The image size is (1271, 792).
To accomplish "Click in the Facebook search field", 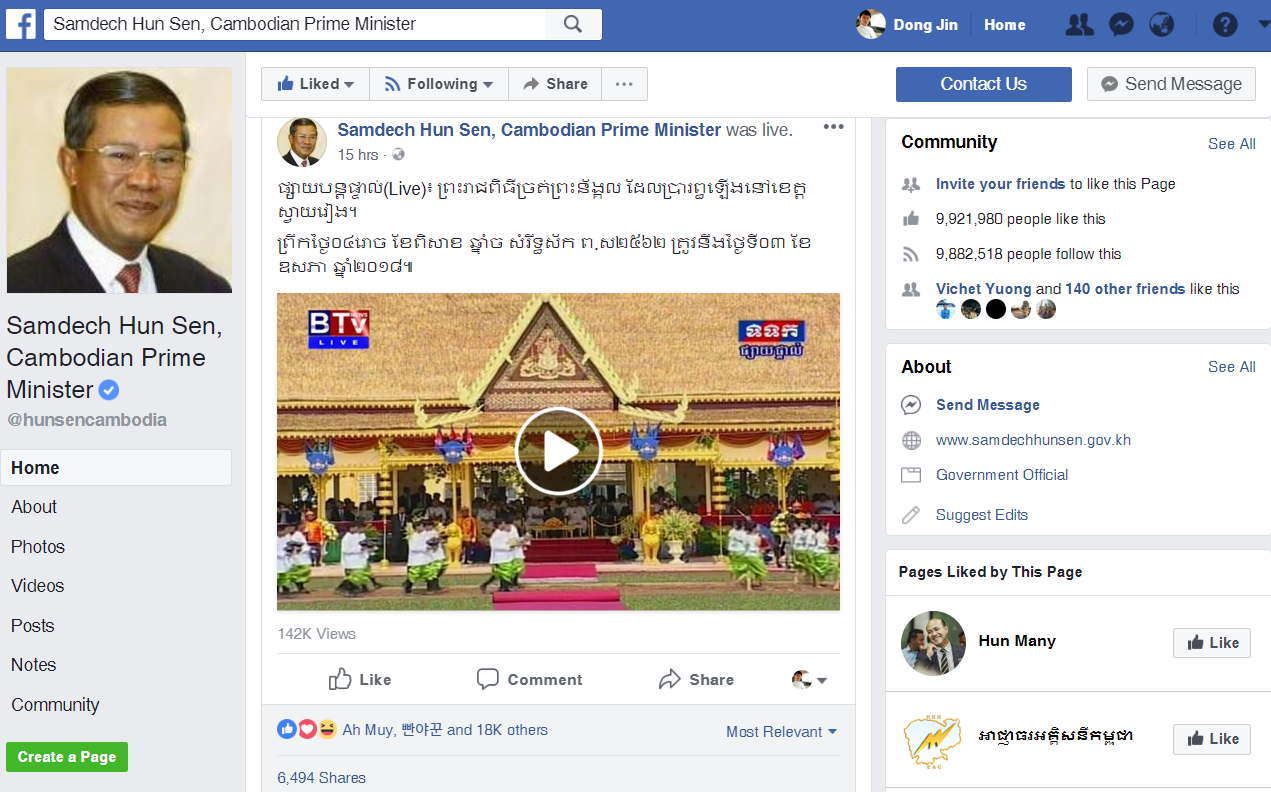I will point(295,24).
